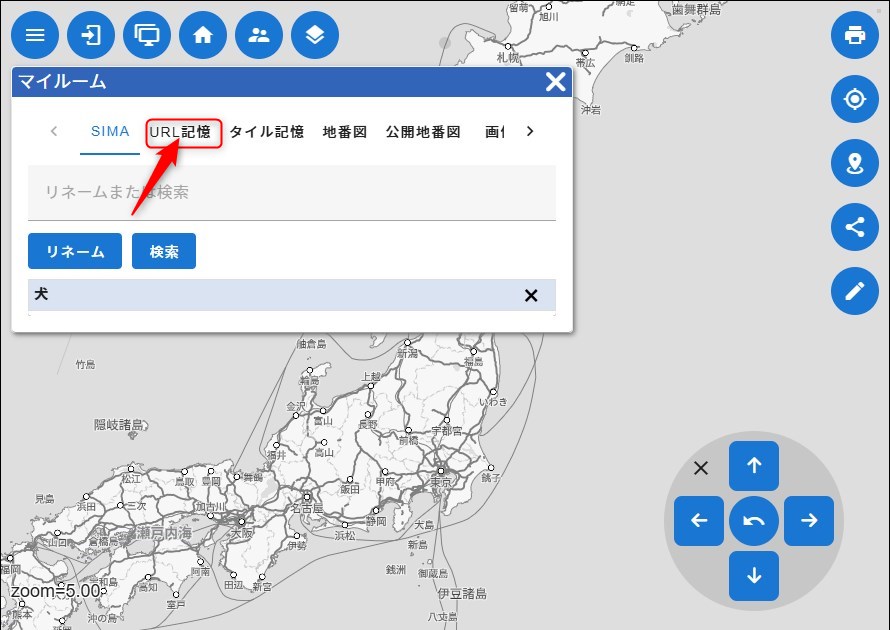Image resolution: width=890 pixels, height=630 pixels.
Task: Open the map layers icon
Action: coord(315,36)
